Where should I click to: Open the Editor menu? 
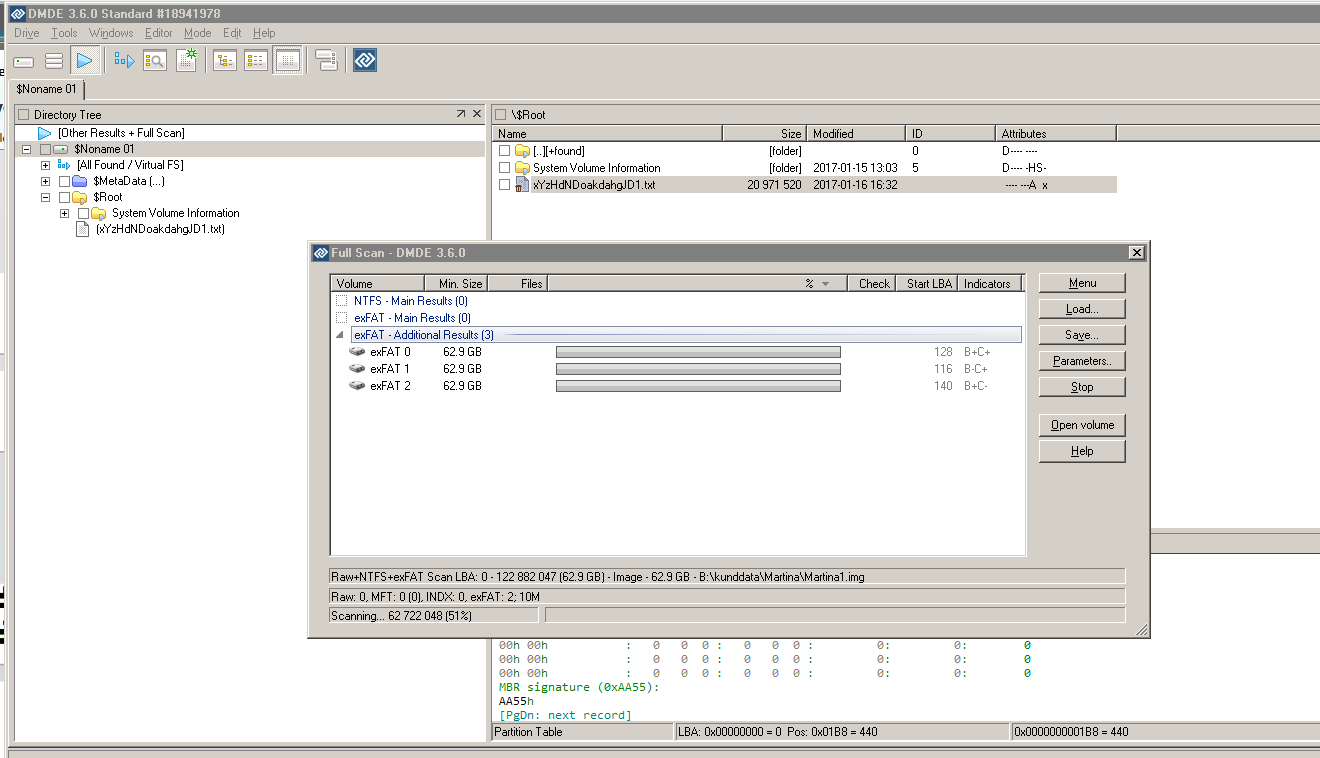159,33
